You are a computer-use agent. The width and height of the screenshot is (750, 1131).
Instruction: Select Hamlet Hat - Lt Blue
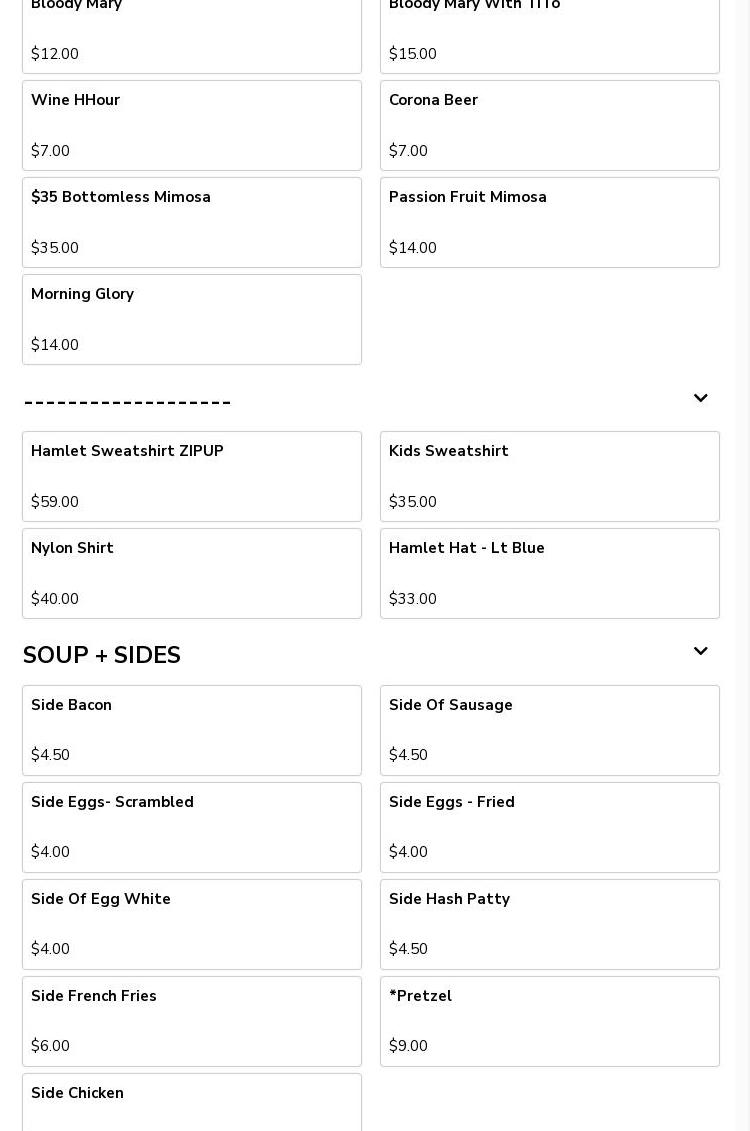[550, 573]
